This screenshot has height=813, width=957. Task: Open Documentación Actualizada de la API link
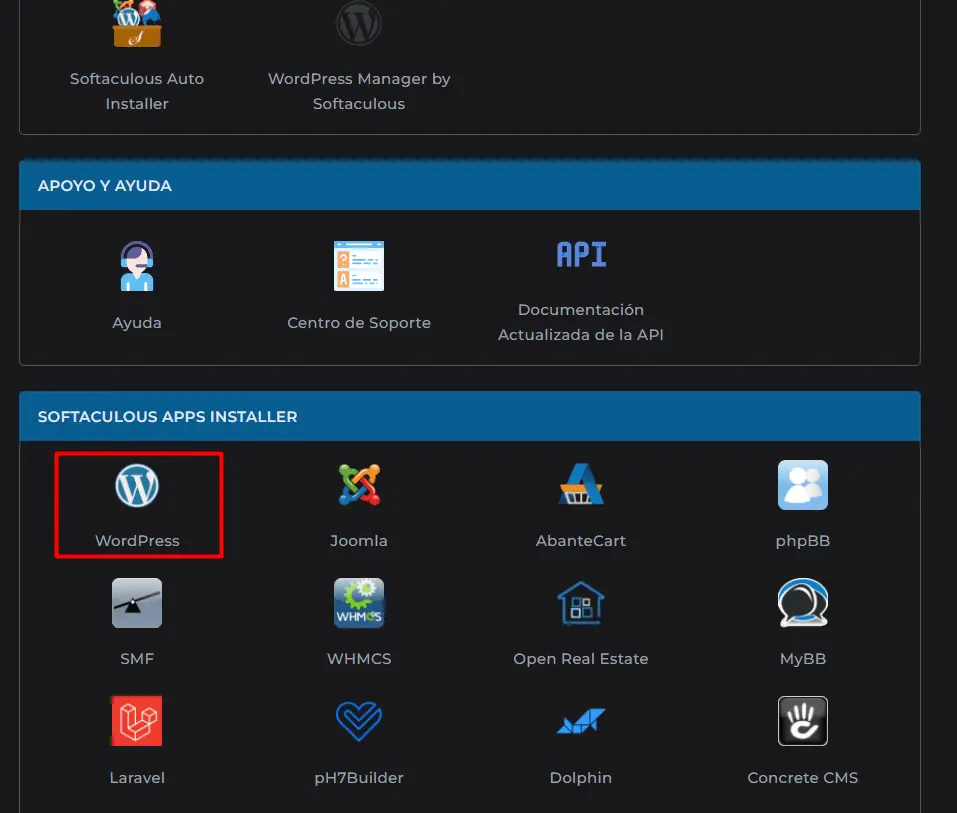point(581,322)
